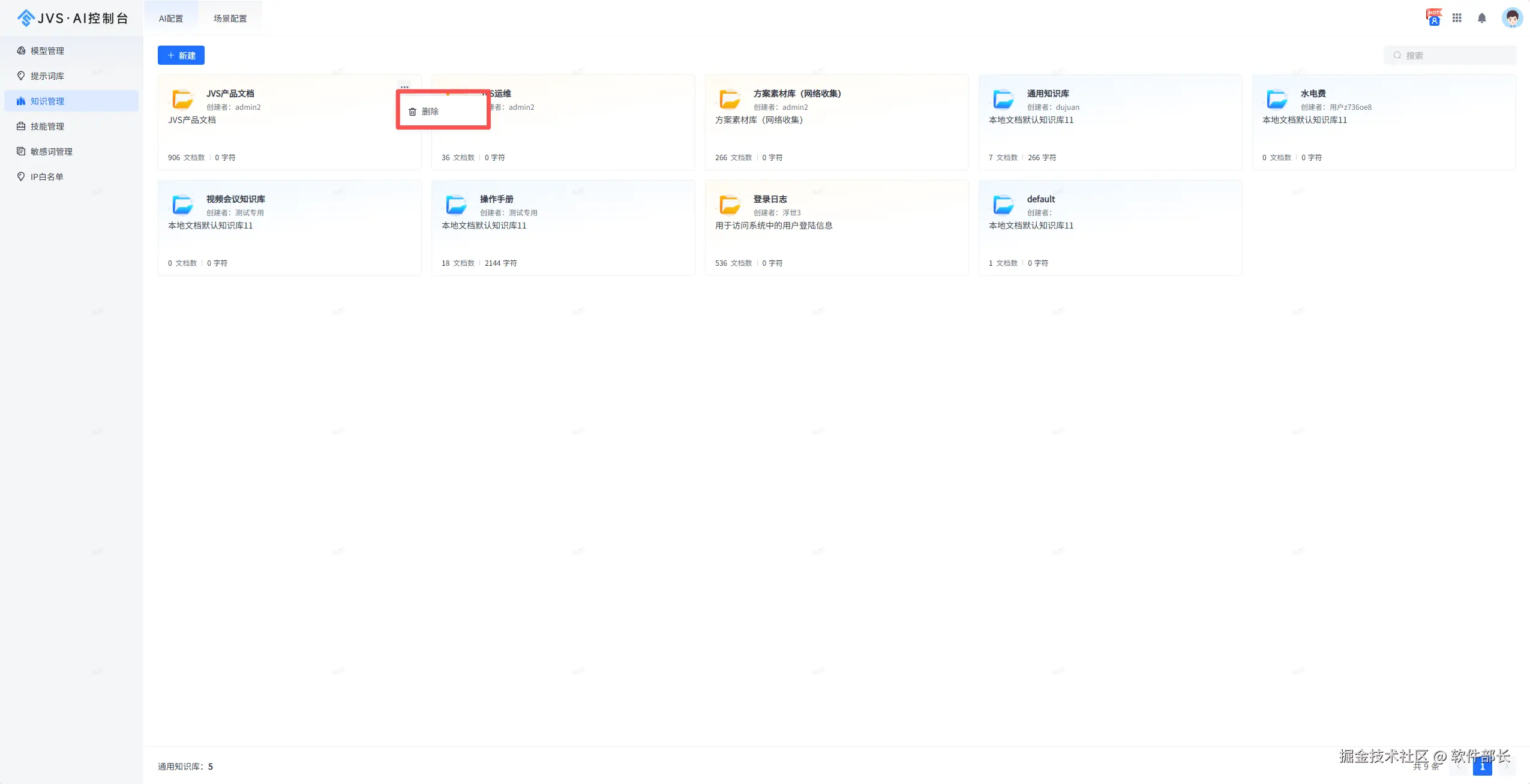Open the notification bell
Image resolution: width=1530 pixels, height=784 pixels.
click(1481, 18)
